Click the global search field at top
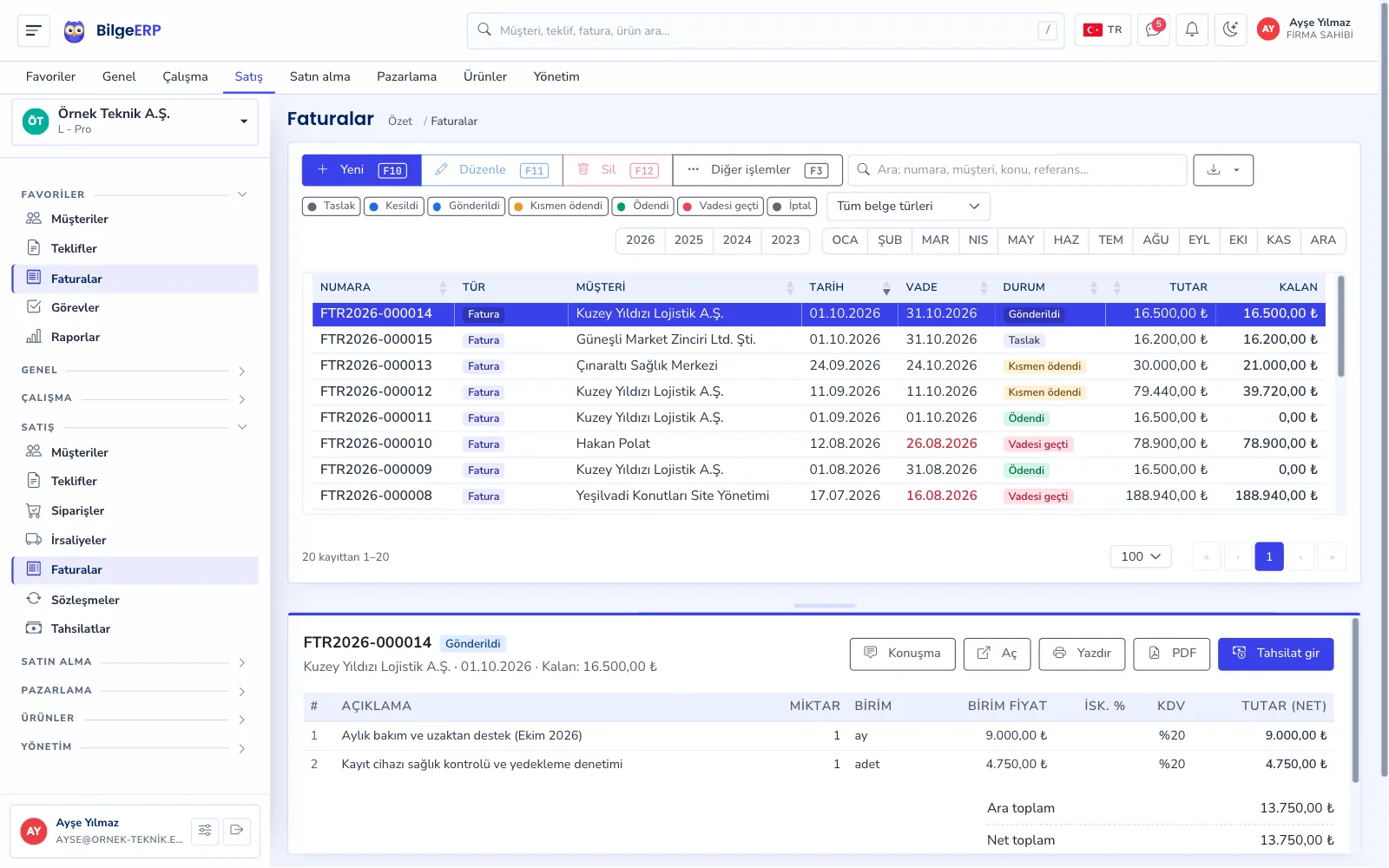The width and height of the screenshot is (1389, 868). 766,30
